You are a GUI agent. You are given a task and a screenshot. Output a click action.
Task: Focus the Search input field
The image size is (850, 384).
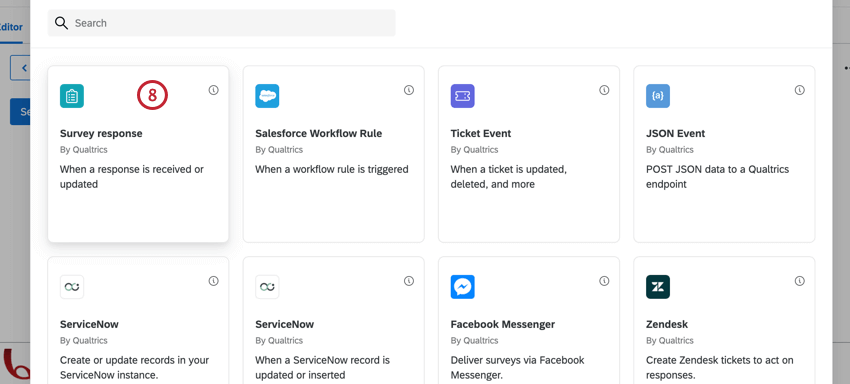(x=221, y=23)
